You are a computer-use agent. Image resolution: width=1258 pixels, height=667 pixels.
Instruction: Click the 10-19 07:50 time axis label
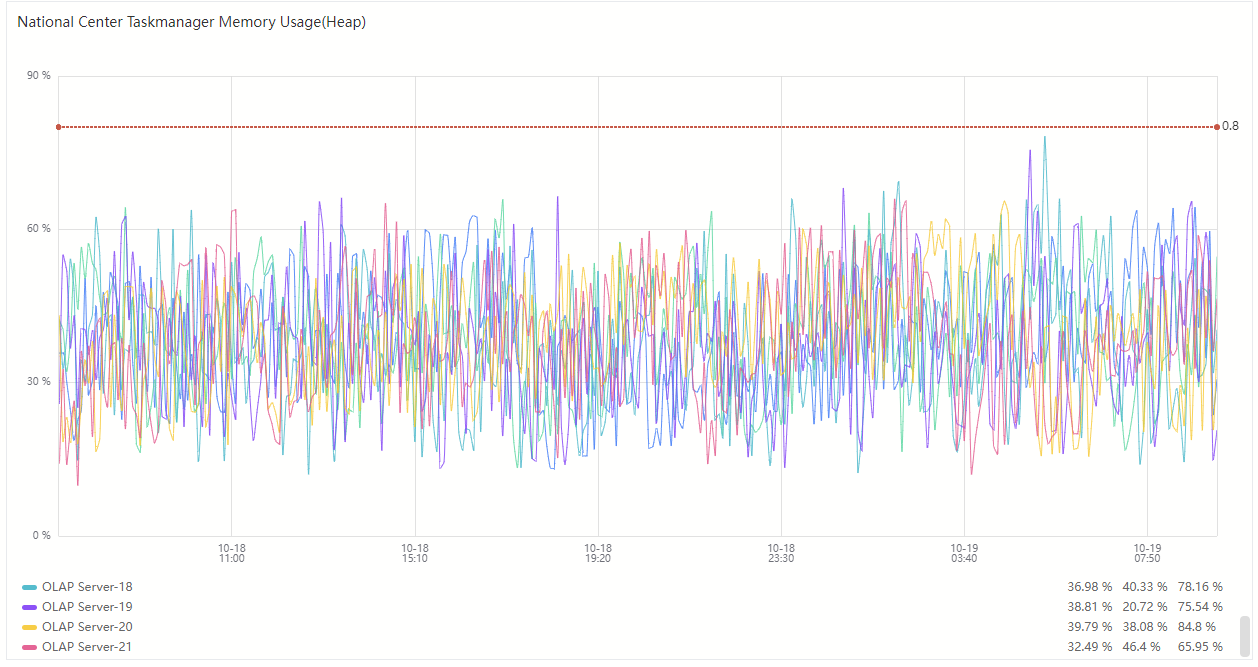[x=1147, y=553]
